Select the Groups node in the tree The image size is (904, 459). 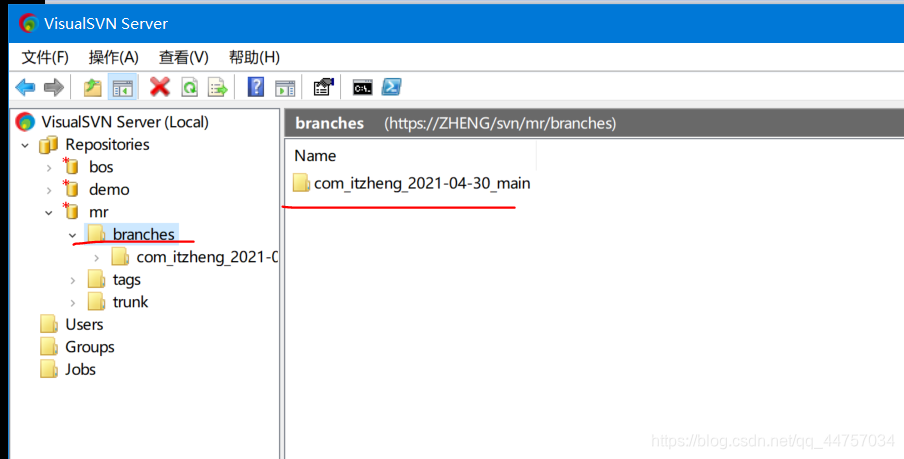pyautogui.click(x=90, y=347)
